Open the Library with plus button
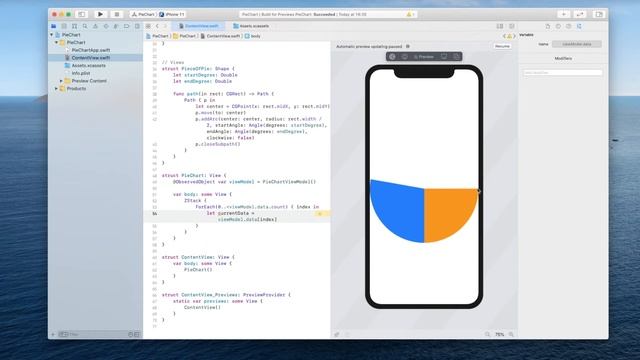 pyautogui.click(x=564, y=14)
